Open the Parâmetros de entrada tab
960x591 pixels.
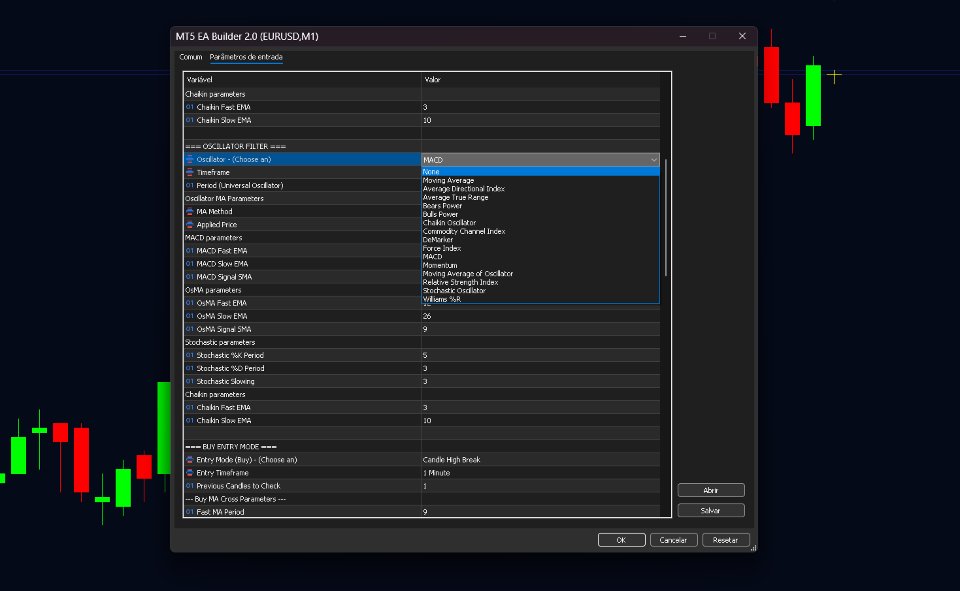(x=246, y=57)
